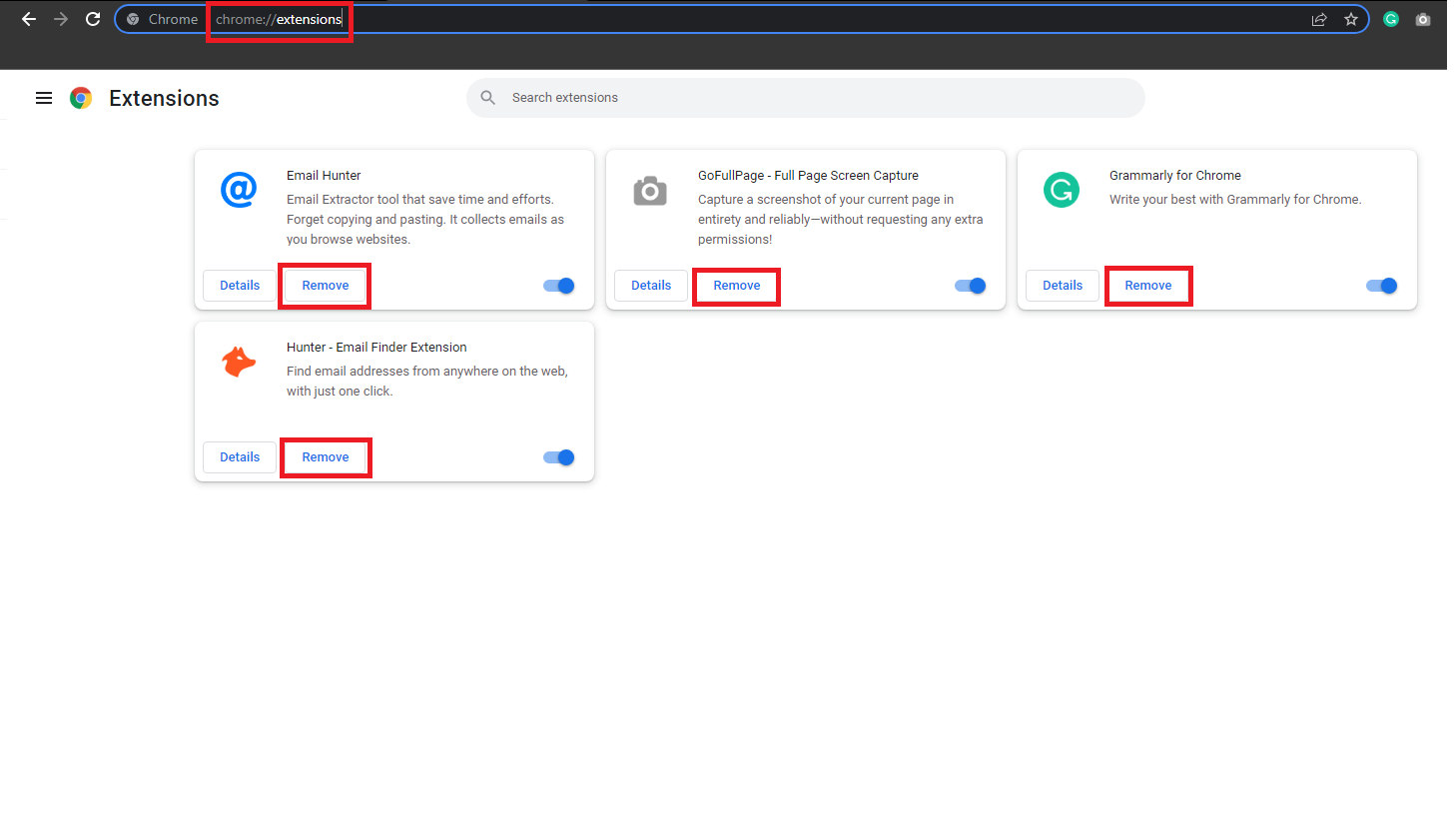Focus the Search extensions field
This screenshot has height=823, width=1456.
pos(806,98)
